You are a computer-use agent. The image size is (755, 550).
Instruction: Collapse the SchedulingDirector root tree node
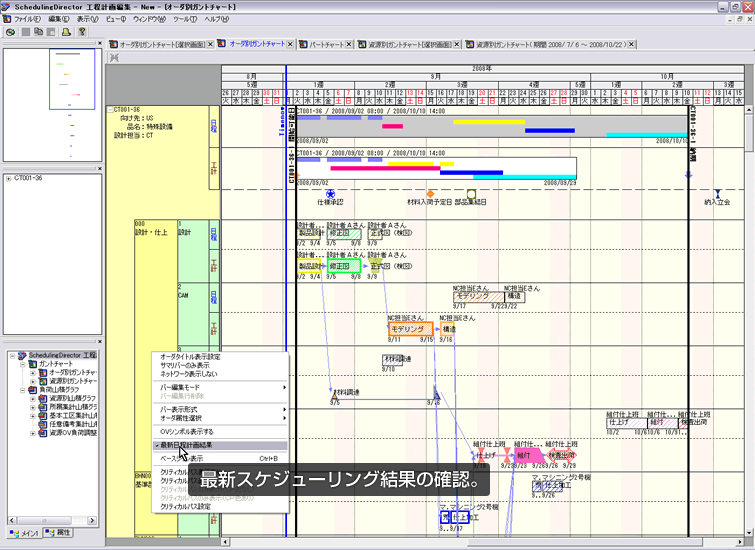click(13, 356)
